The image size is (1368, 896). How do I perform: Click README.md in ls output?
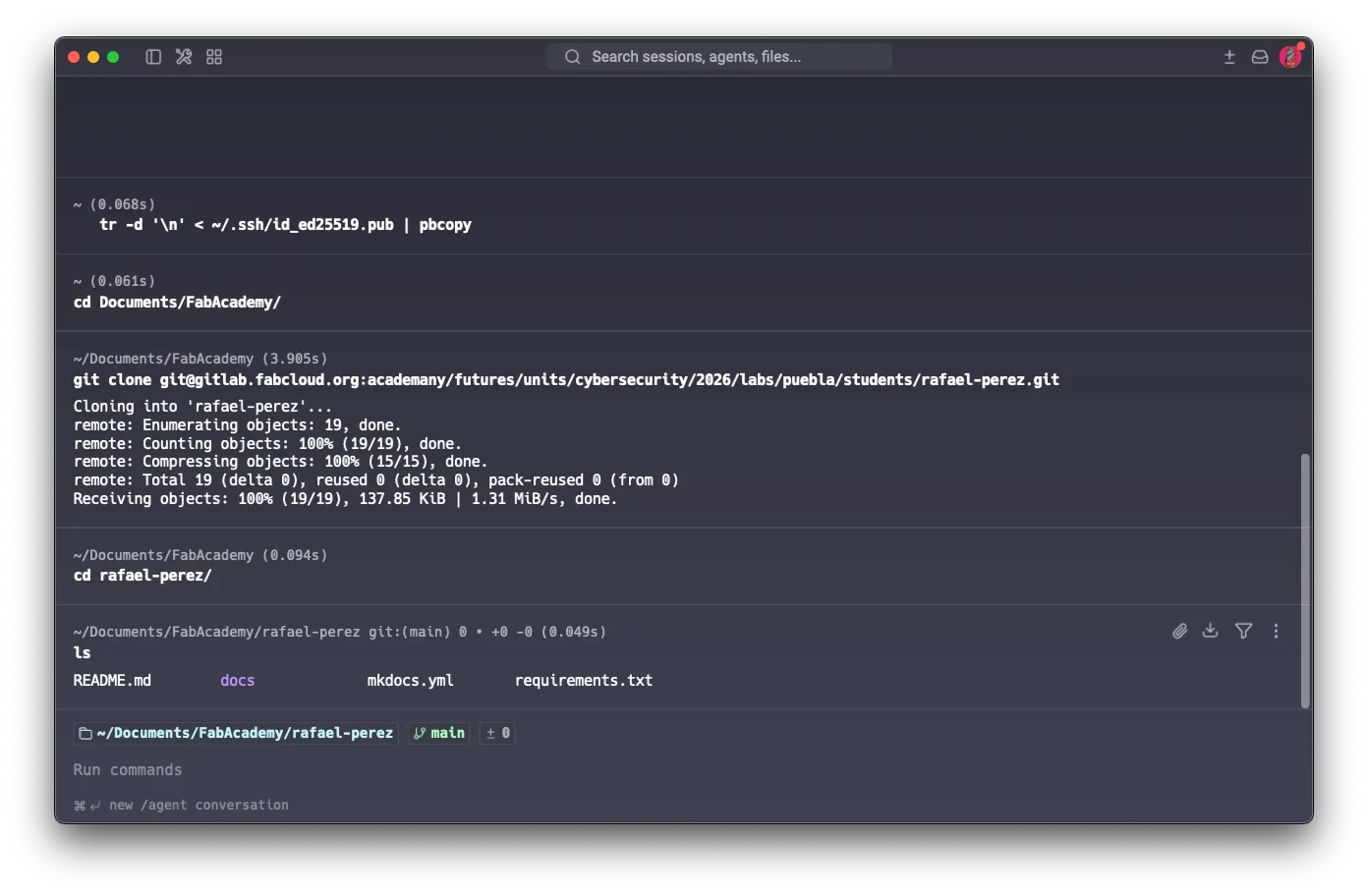112,680
